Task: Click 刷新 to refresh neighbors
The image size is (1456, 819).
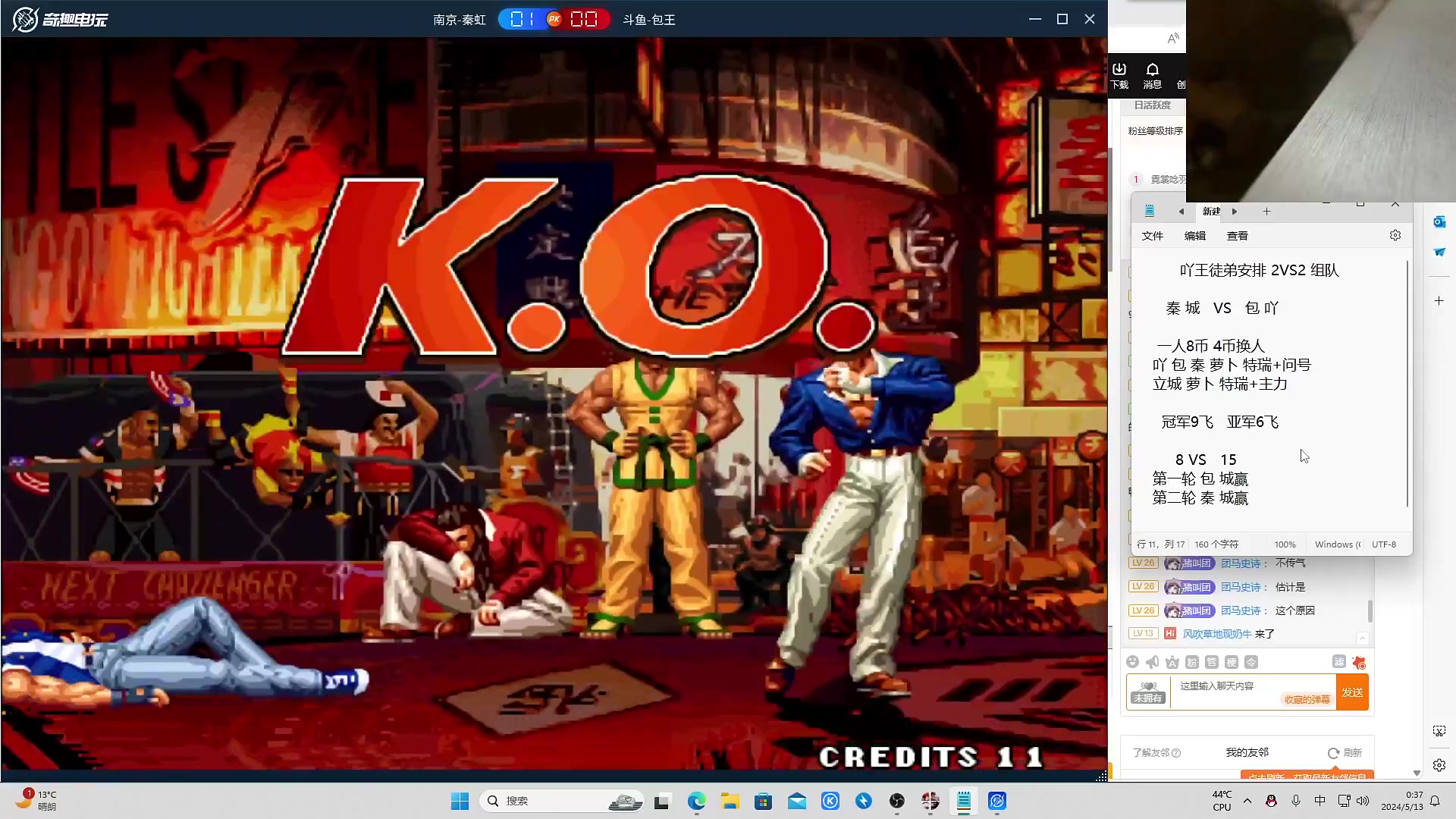Action: (1345, 752)
